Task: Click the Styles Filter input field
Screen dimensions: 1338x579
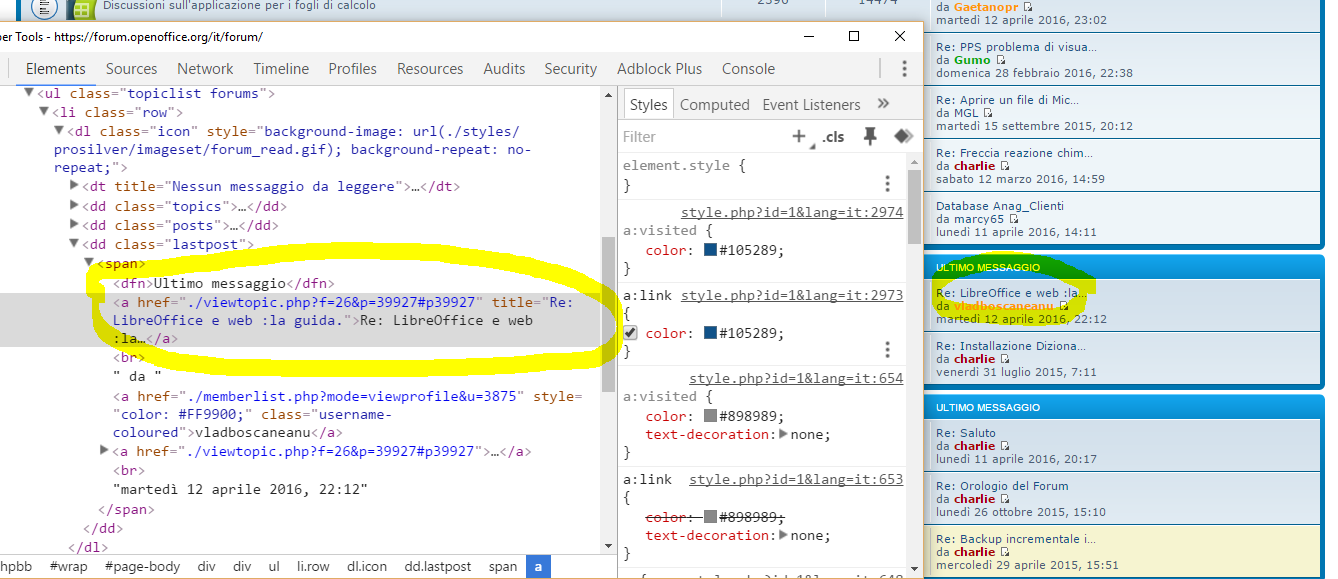Action: point(700,137)
